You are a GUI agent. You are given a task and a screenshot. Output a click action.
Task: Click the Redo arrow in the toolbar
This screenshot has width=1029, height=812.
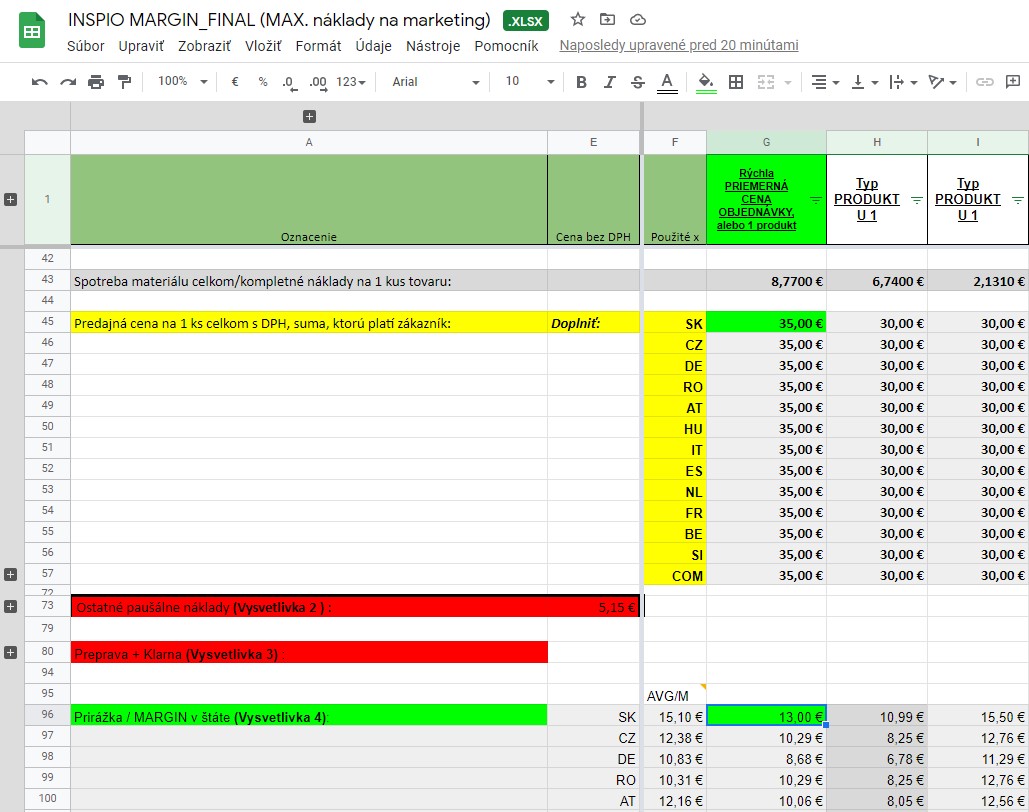[68, 82]
